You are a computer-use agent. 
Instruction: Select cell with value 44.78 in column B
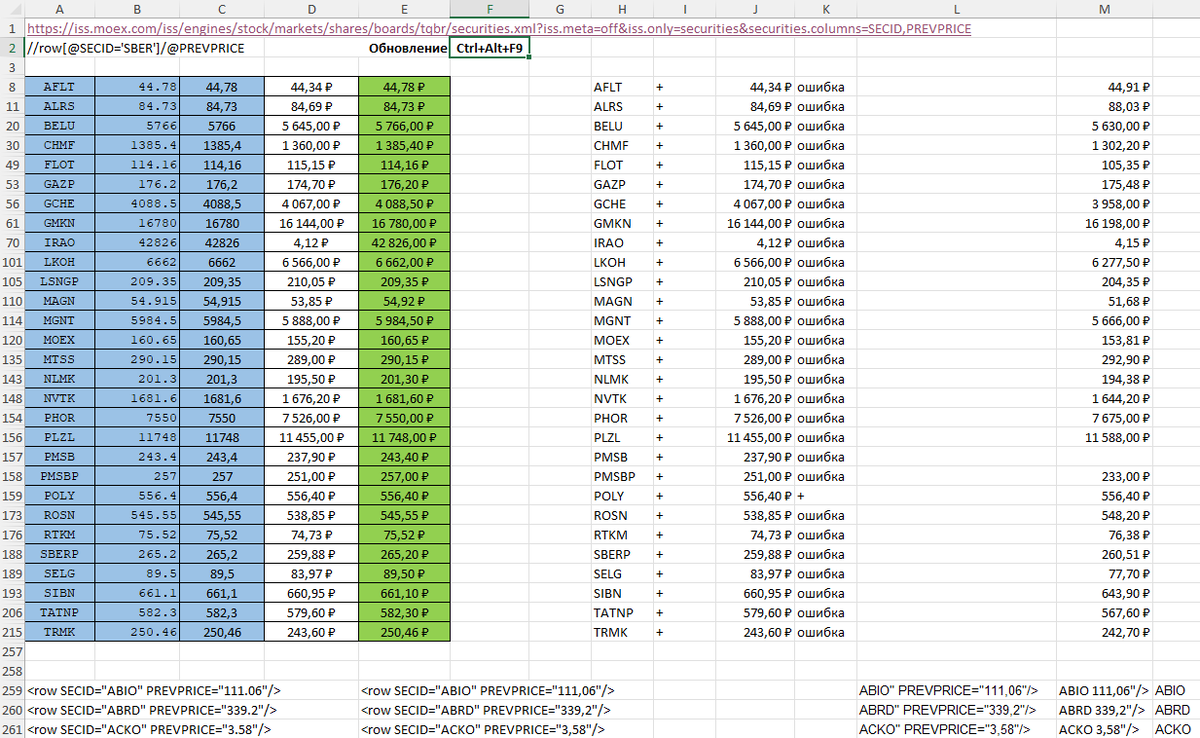(137, 88)
